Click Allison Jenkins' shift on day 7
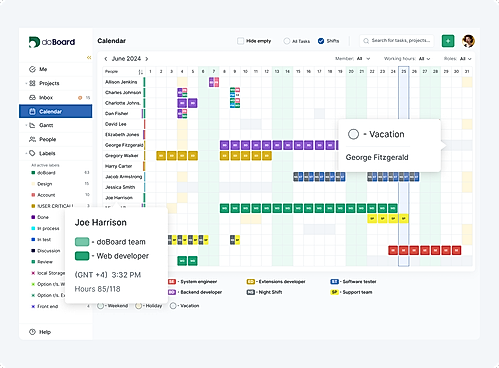This screenshot has height=368, width=499. (214, 82)
